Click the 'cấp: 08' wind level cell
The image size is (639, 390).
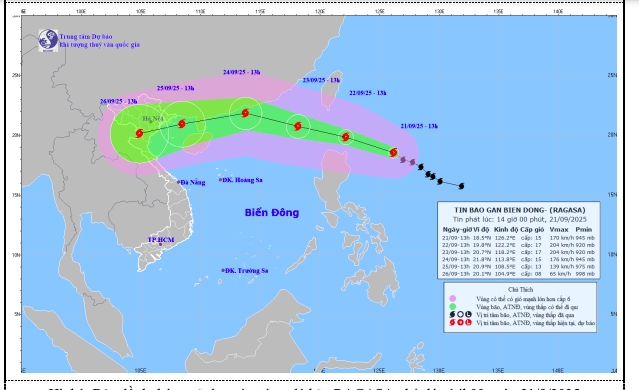tap(531, 274)
